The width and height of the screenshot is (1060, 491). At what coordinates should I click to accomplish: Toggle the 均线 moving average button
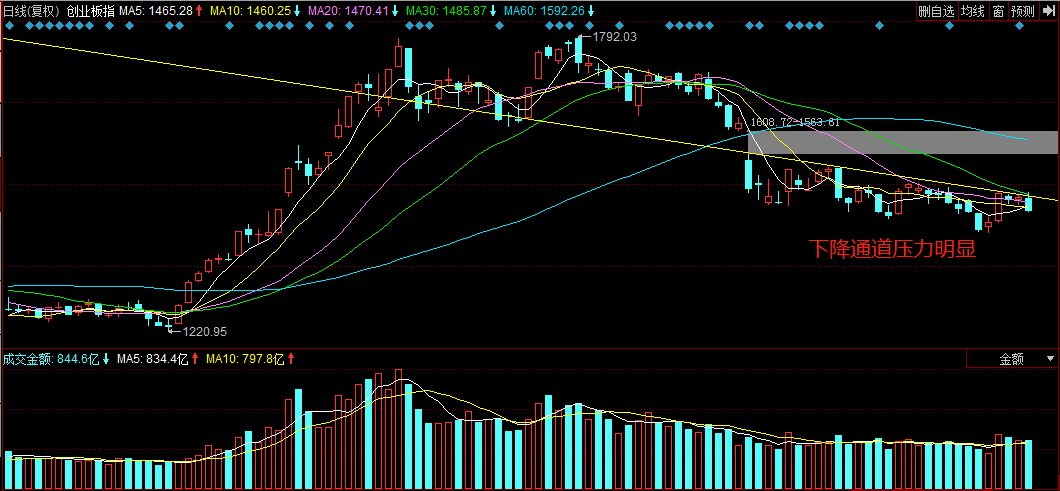click(x=973, y=11)
